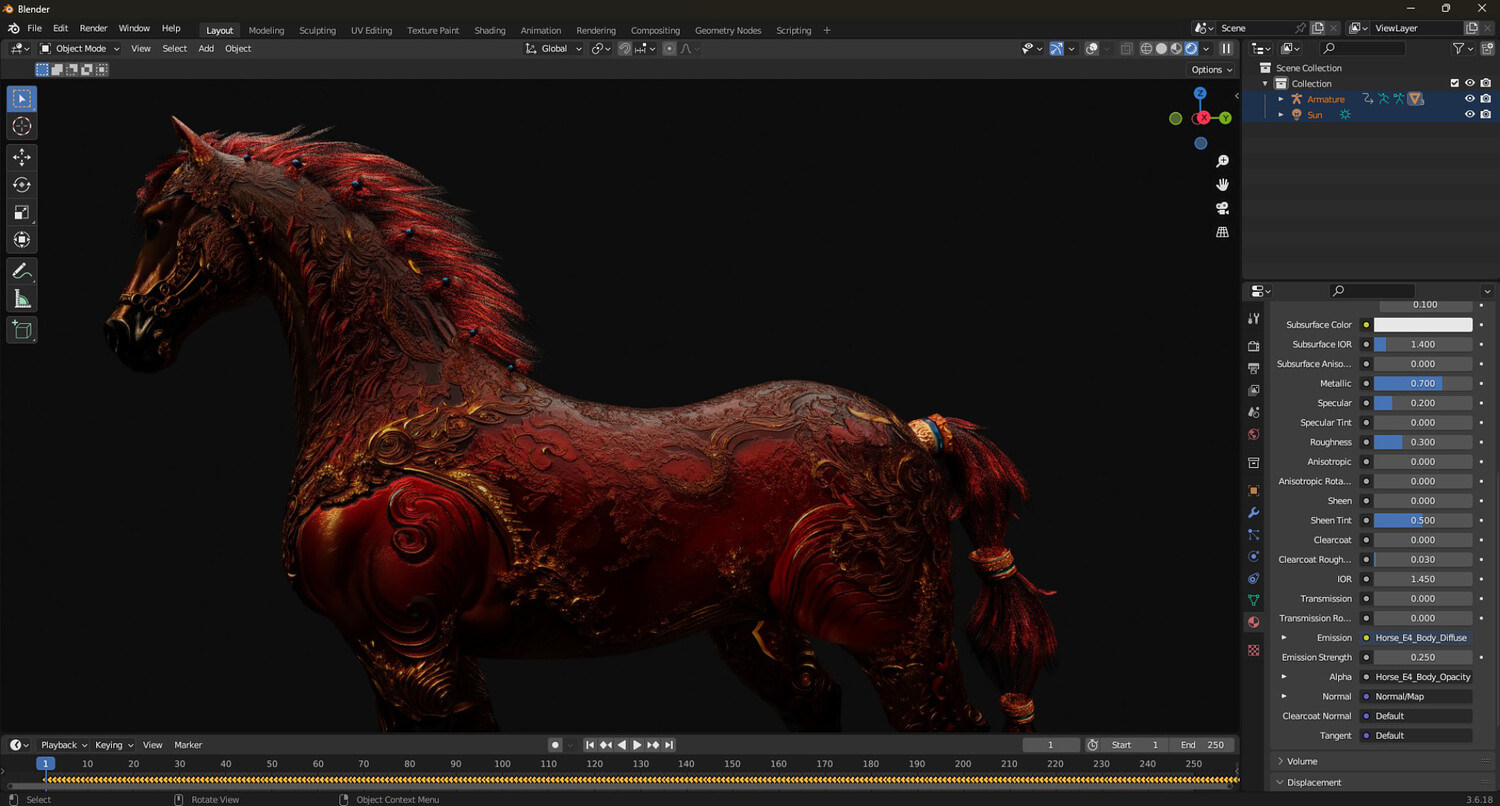Open the Render menu
The height and width of the screenshot is (806, 1500).
(93, 28)
